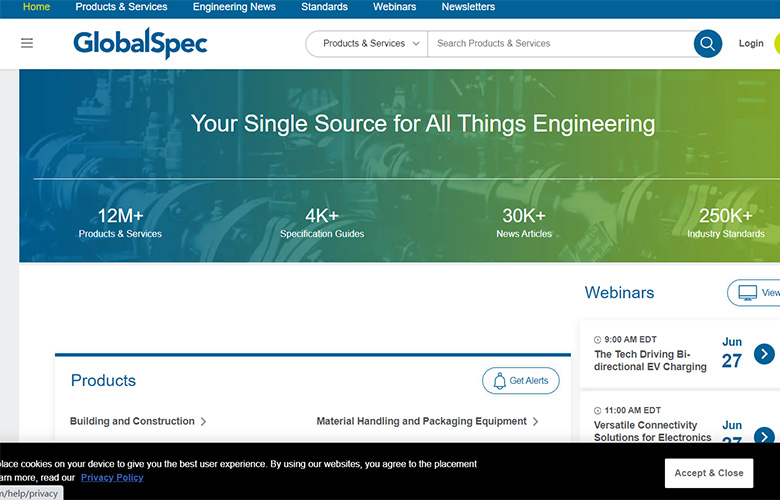Click the 4K+ Specification Guides stat

(x=322, y=223)
